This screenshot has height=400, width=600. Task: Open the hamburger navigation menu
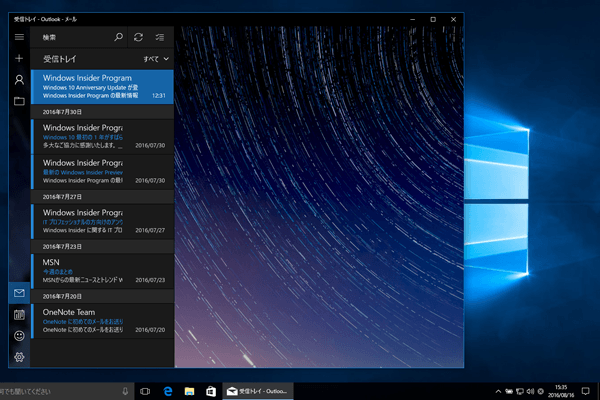click(19, 37)
